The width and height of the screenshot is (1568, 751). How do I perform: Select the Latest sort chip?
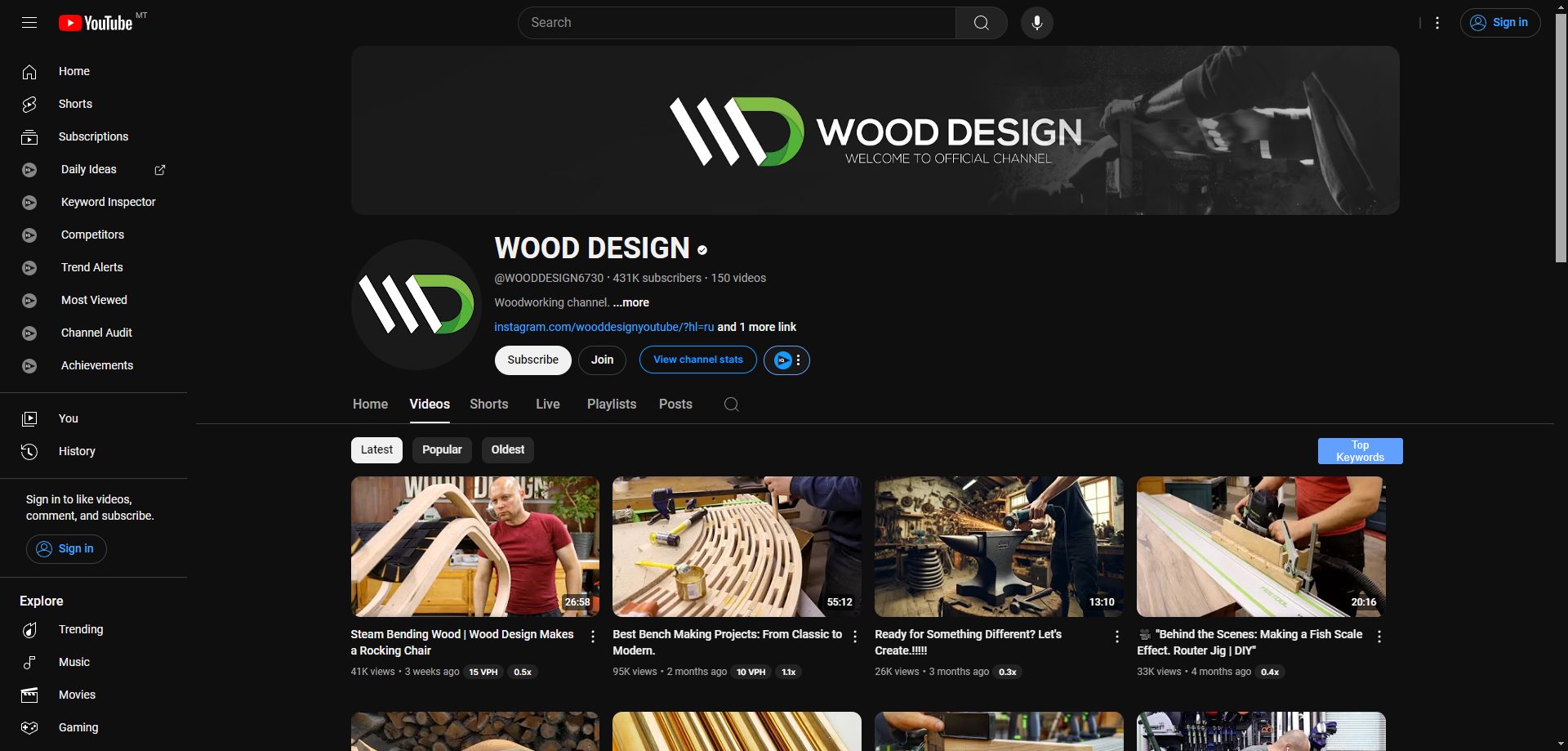[376, 450]
